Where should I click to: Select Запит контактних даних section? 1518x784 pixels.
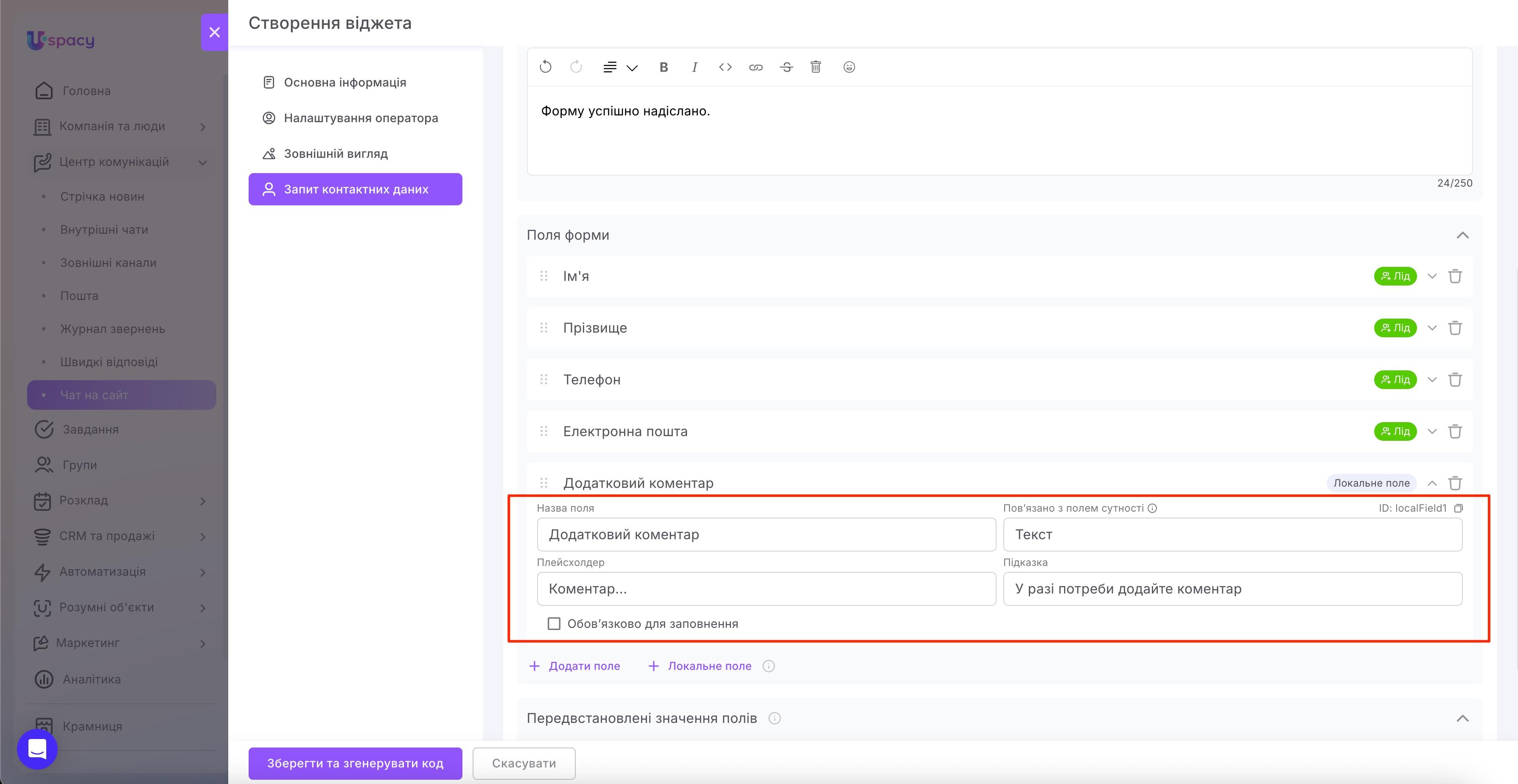[x=356, y=189]
